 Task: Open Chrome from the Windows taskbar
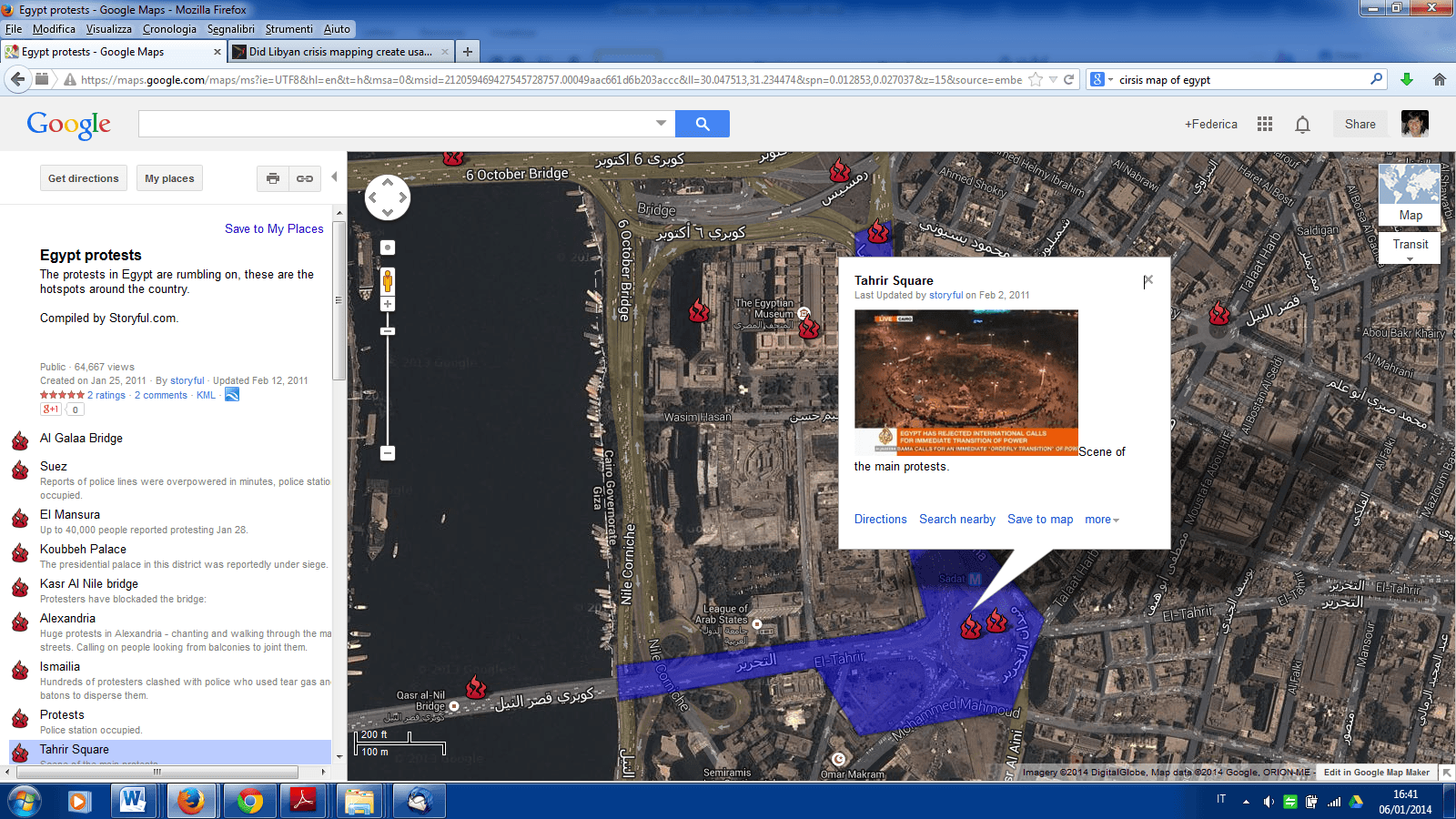click(249, 801)
